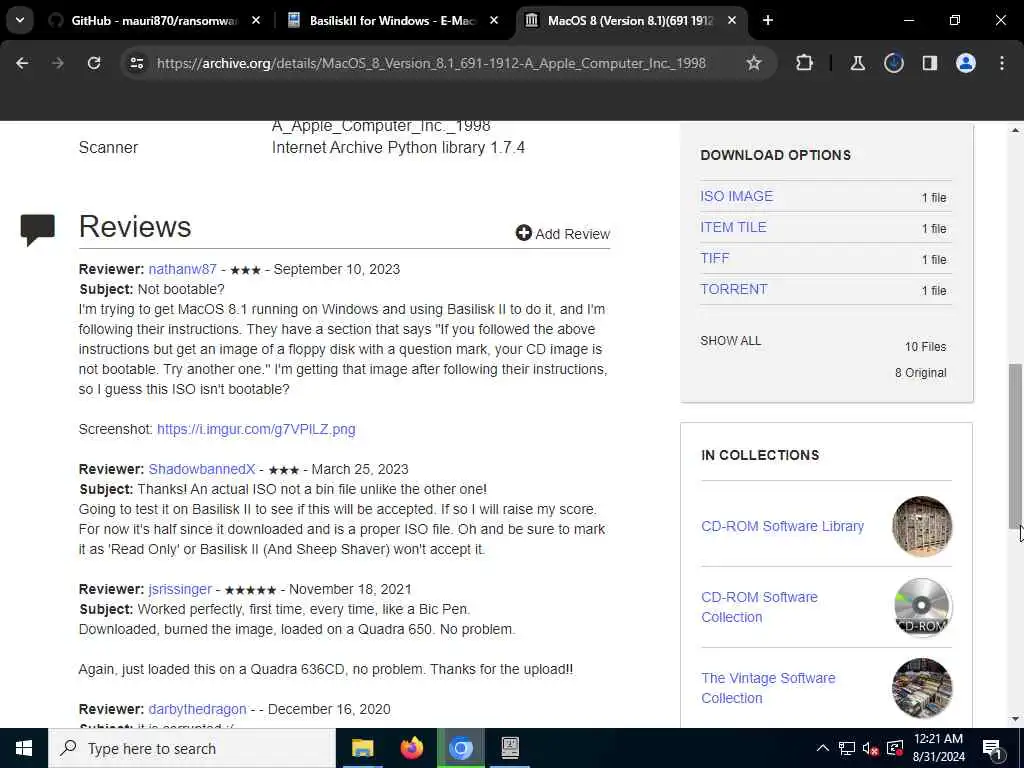The image size is (1024, 768).
Task: Click scrollbar down arrow
Action: pyautogui.click(x=1014, y=720)
